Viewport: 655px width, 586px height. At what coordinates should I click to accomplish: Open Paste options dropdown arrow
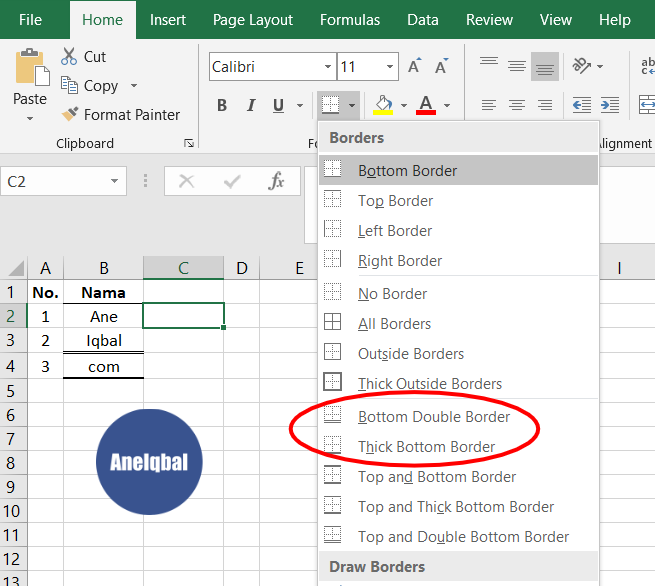(x=30, y=119)
